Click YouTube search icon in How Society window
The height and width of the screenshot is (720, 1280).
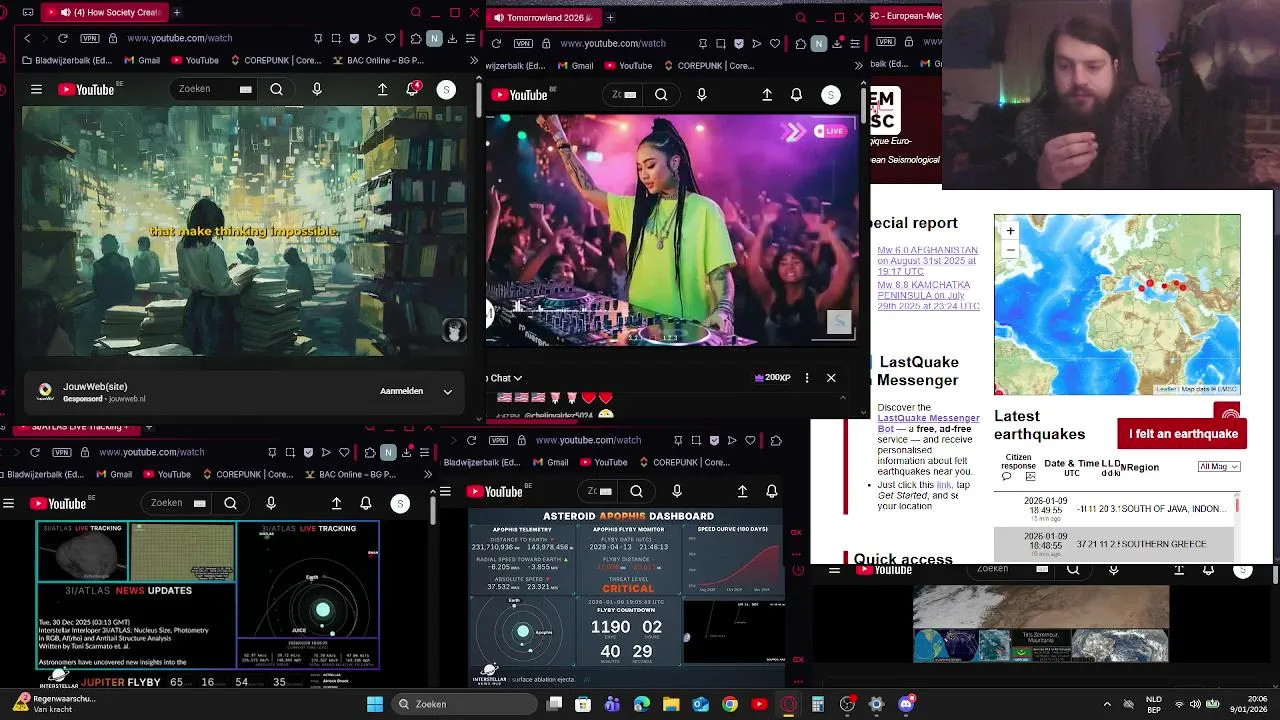click(276, 89)
